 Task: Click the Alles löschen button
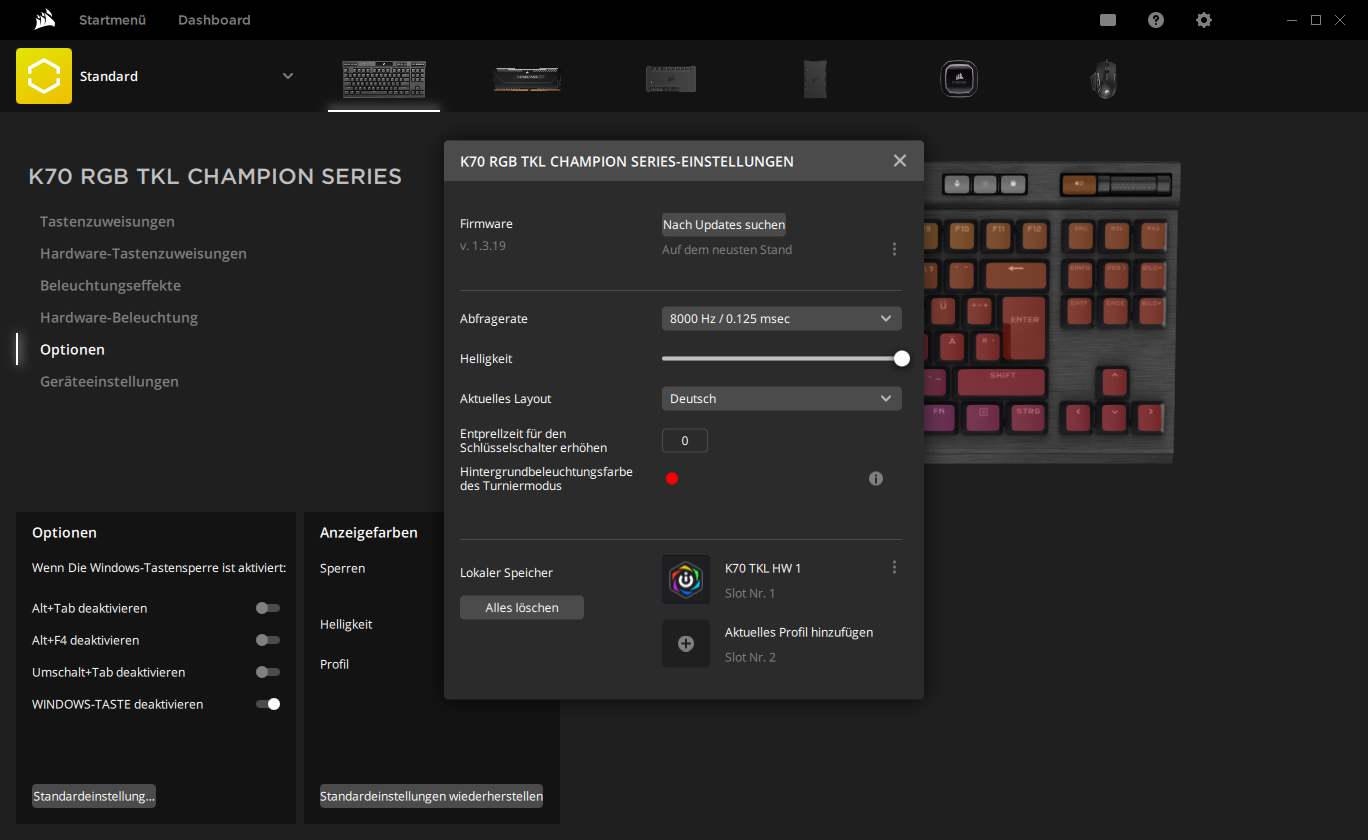[522, 608]
